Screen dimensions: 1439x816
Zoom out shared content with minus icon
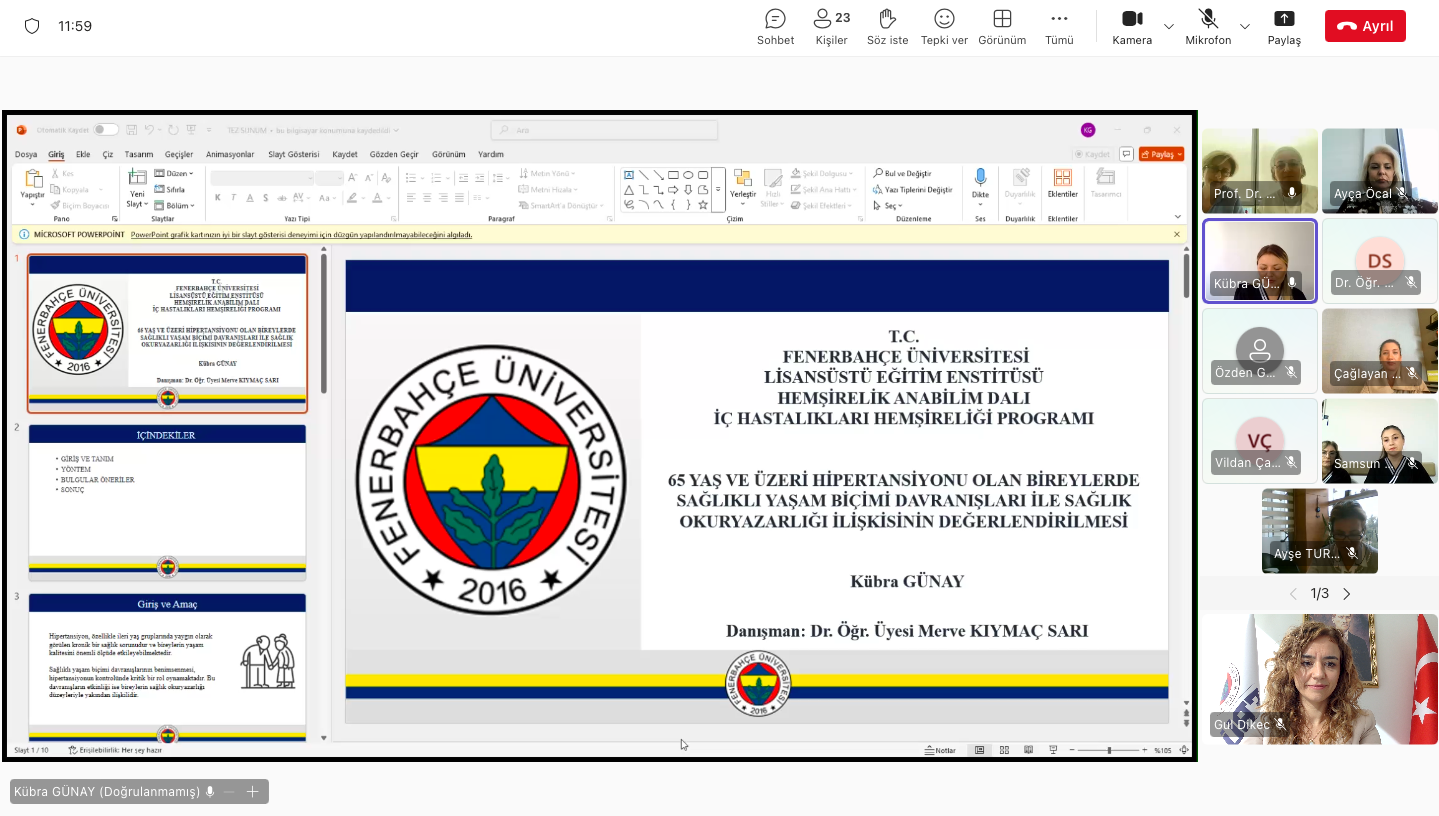coord(229,792)
